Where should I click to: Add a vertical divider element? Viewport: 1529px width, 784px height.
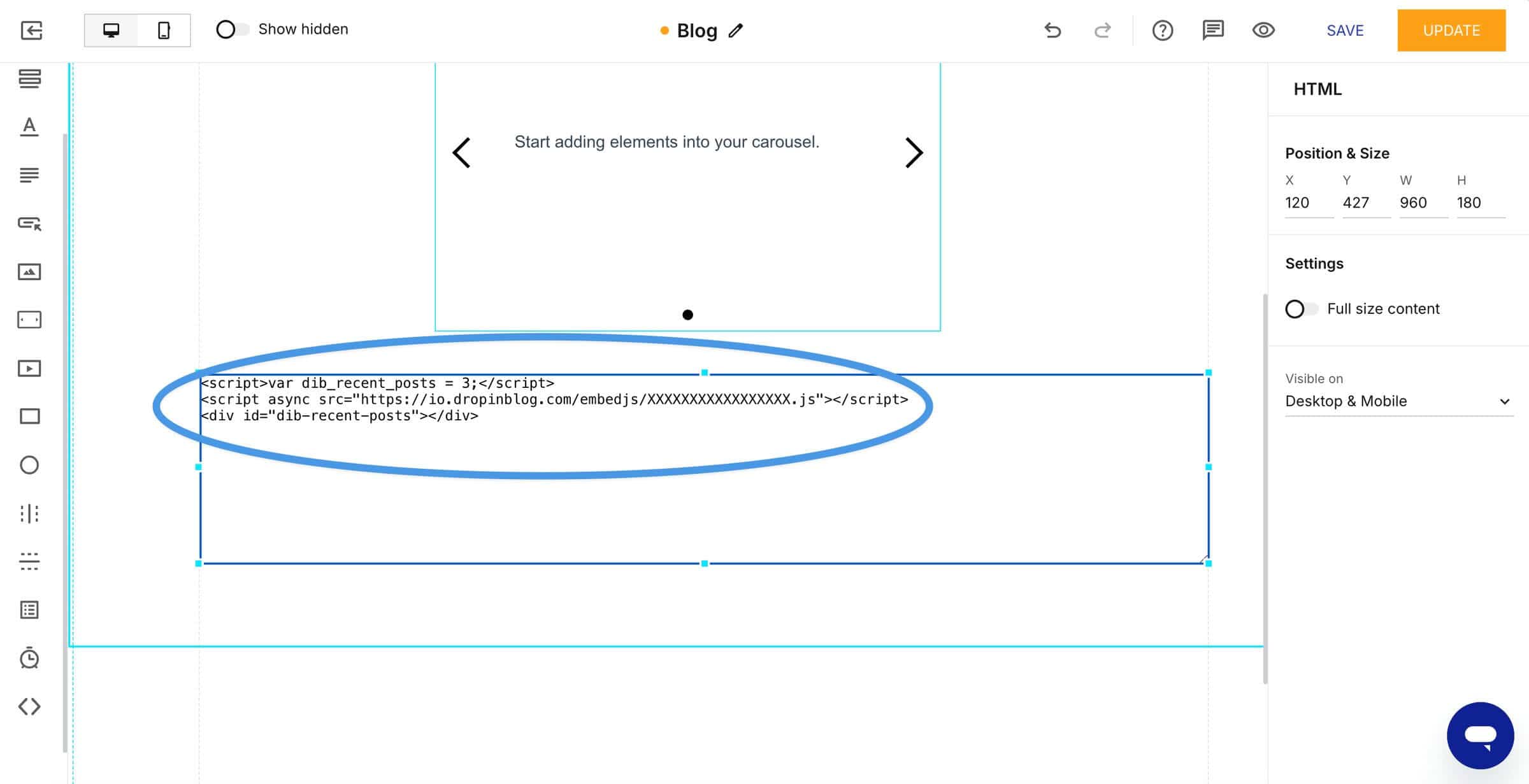pos(29,513)
